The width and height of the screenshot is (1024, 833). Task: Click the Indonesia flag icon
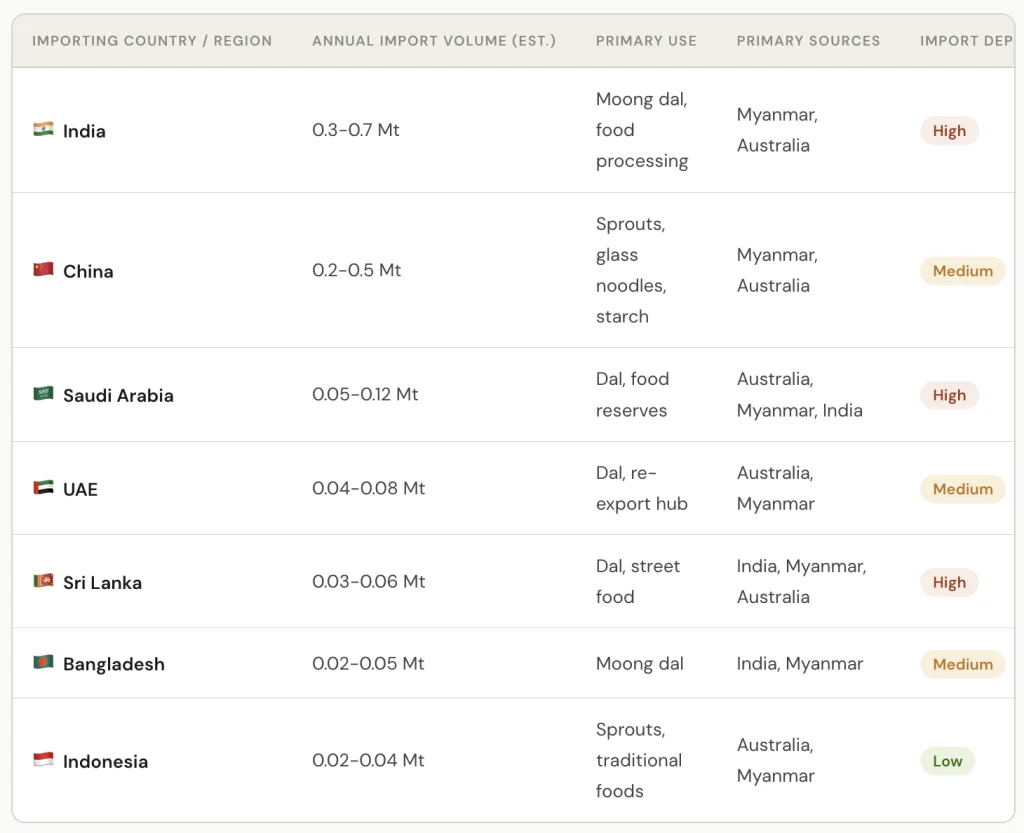43,759
